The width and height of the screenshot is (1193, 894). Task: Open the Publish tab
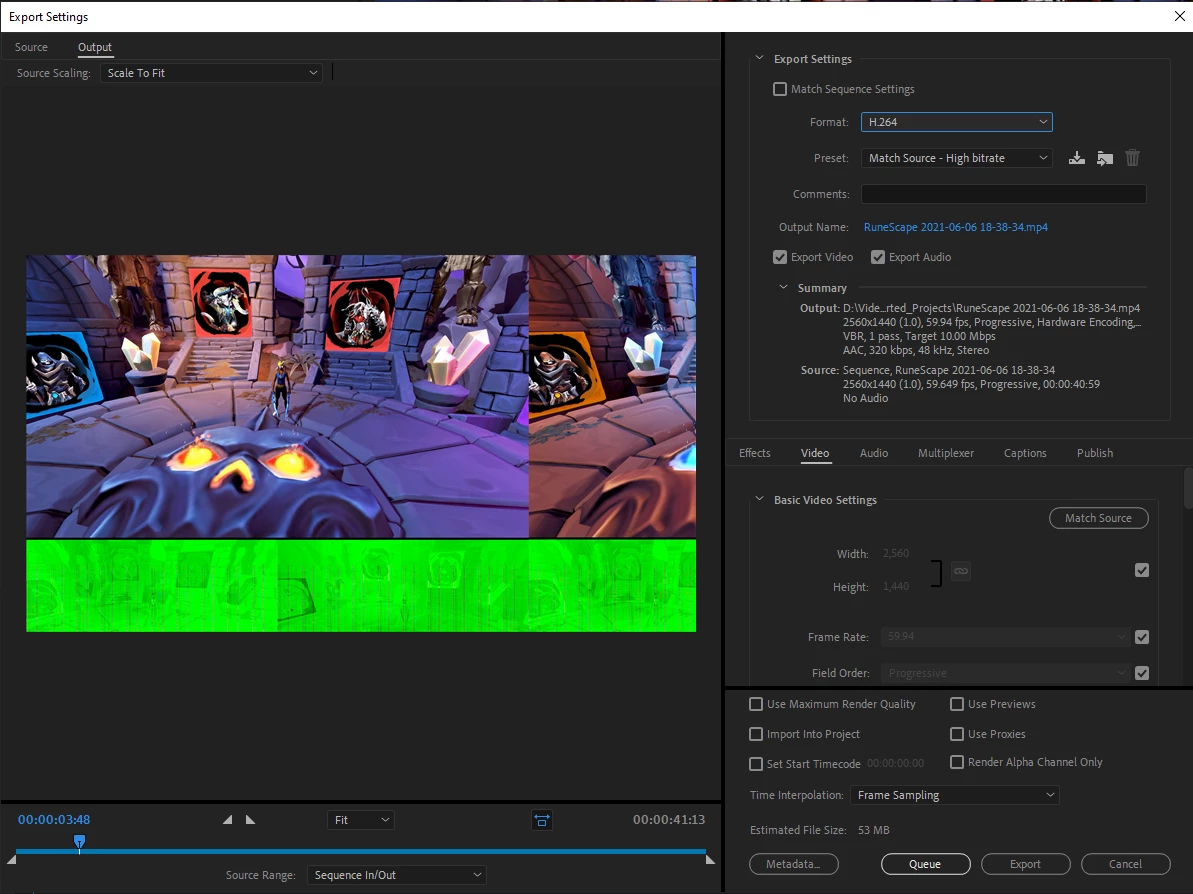point(1095,453)
